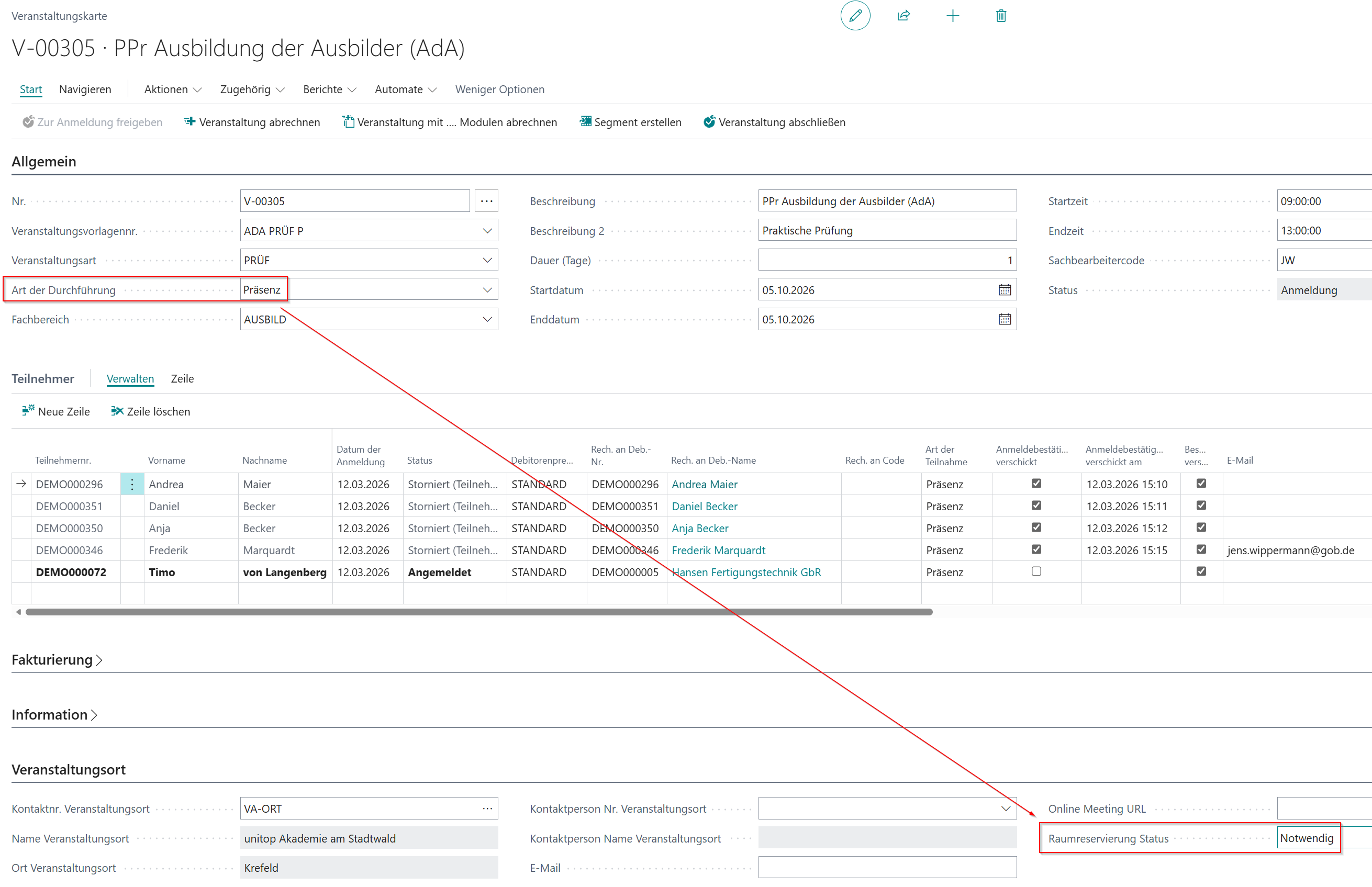Collapse the Veranstaltungsort section header
The height and width of the screenshot is (887, 1372).
(x=69, y=769)
